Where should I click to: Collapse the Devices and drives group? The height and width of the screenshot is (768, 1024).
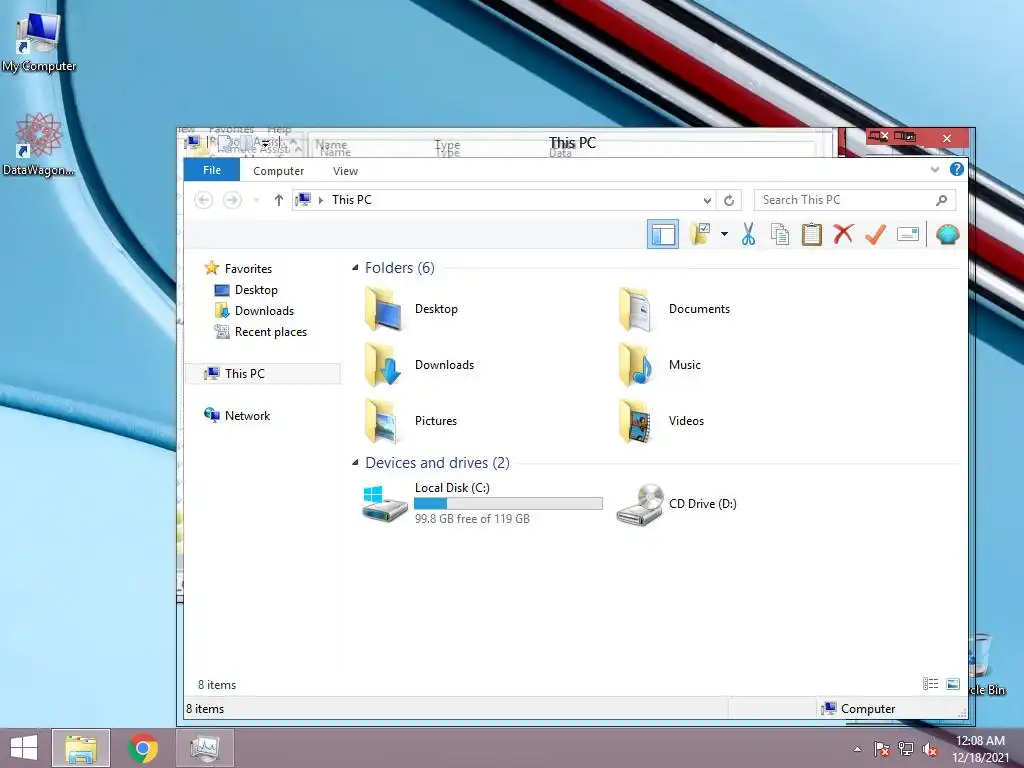click(x=355, y=463)
